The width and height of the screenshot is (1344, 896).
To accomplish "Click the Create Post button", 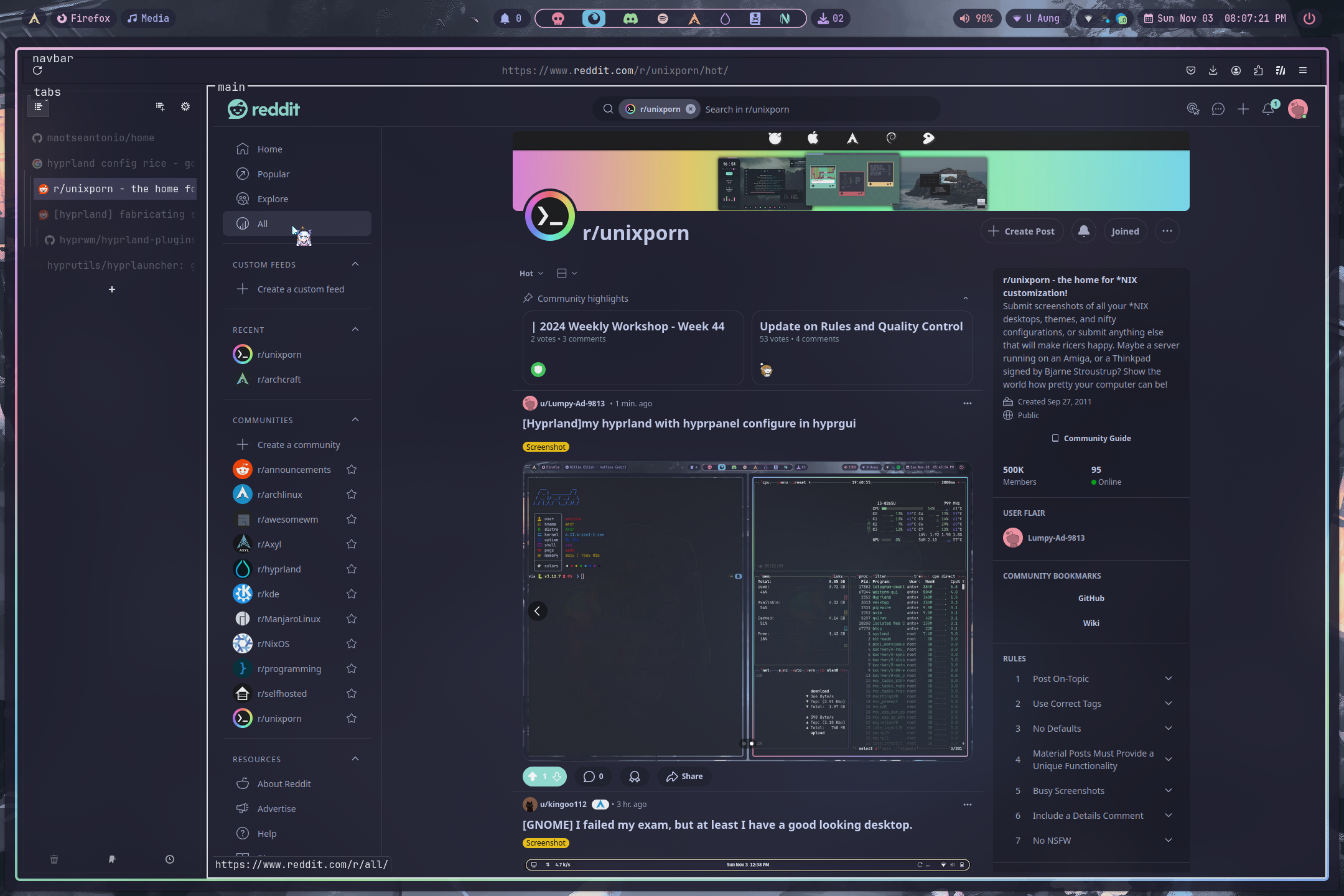I will coord(1021,231).
